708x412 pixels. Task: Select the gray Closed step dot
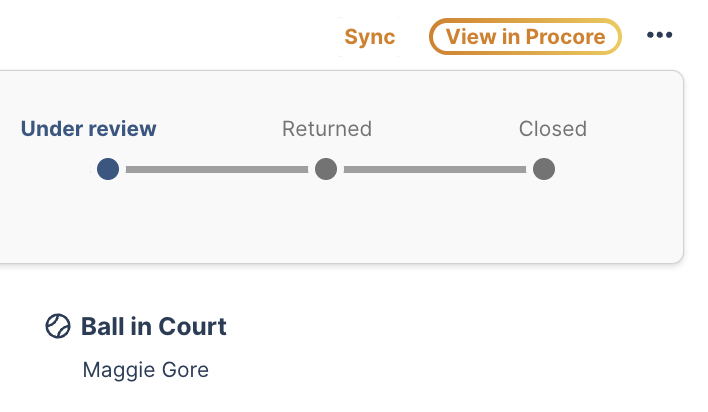[544, 169]
